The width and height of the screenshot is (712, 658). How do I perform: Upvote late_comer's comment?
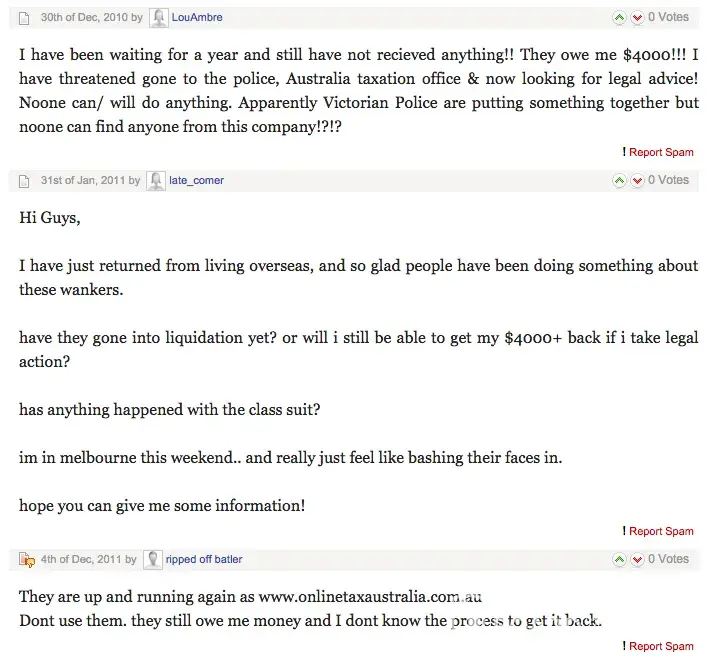[x=619, y=181]
